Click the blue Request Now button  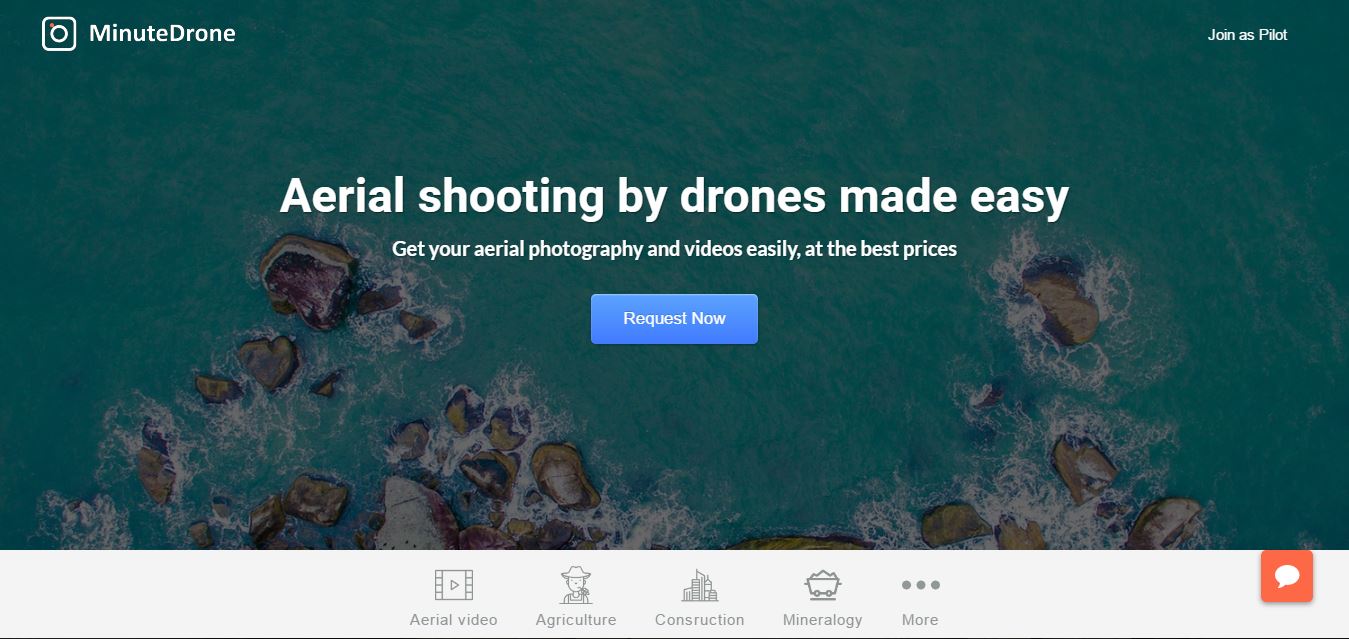click(x=674, y=319)
